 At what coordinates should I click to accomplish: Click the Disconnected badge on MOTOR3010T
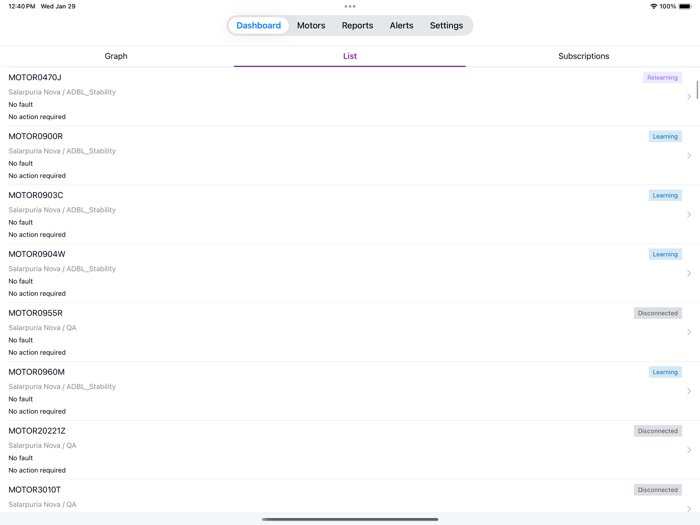tap(658, 490)
